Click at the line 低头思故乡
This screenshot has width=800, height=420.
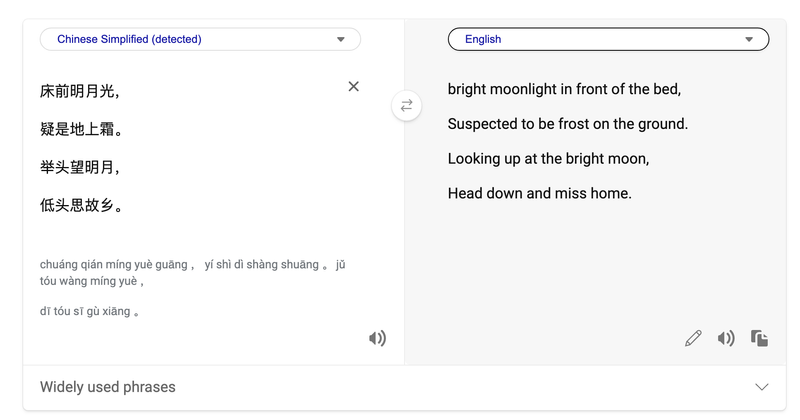(81, 206)
